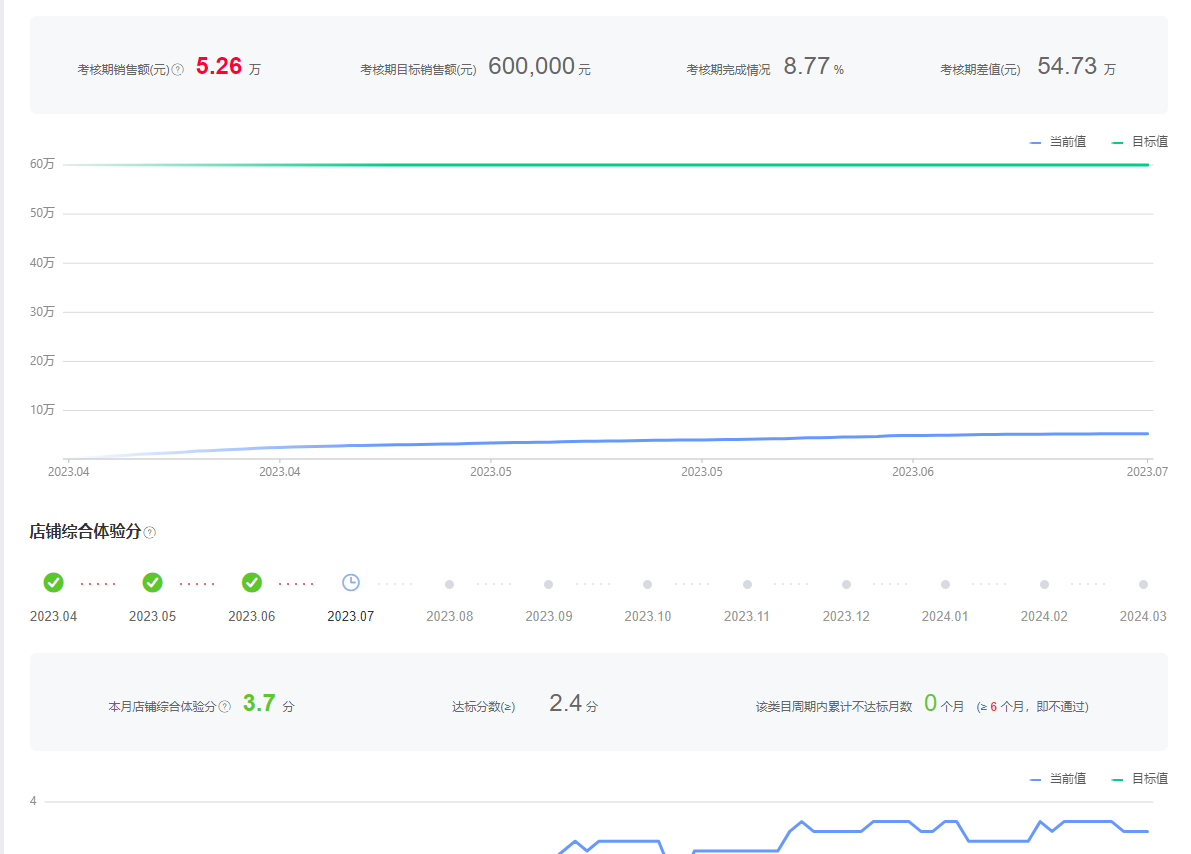Toggle 目标值 legend in the experience score chart

point(1140,779)
